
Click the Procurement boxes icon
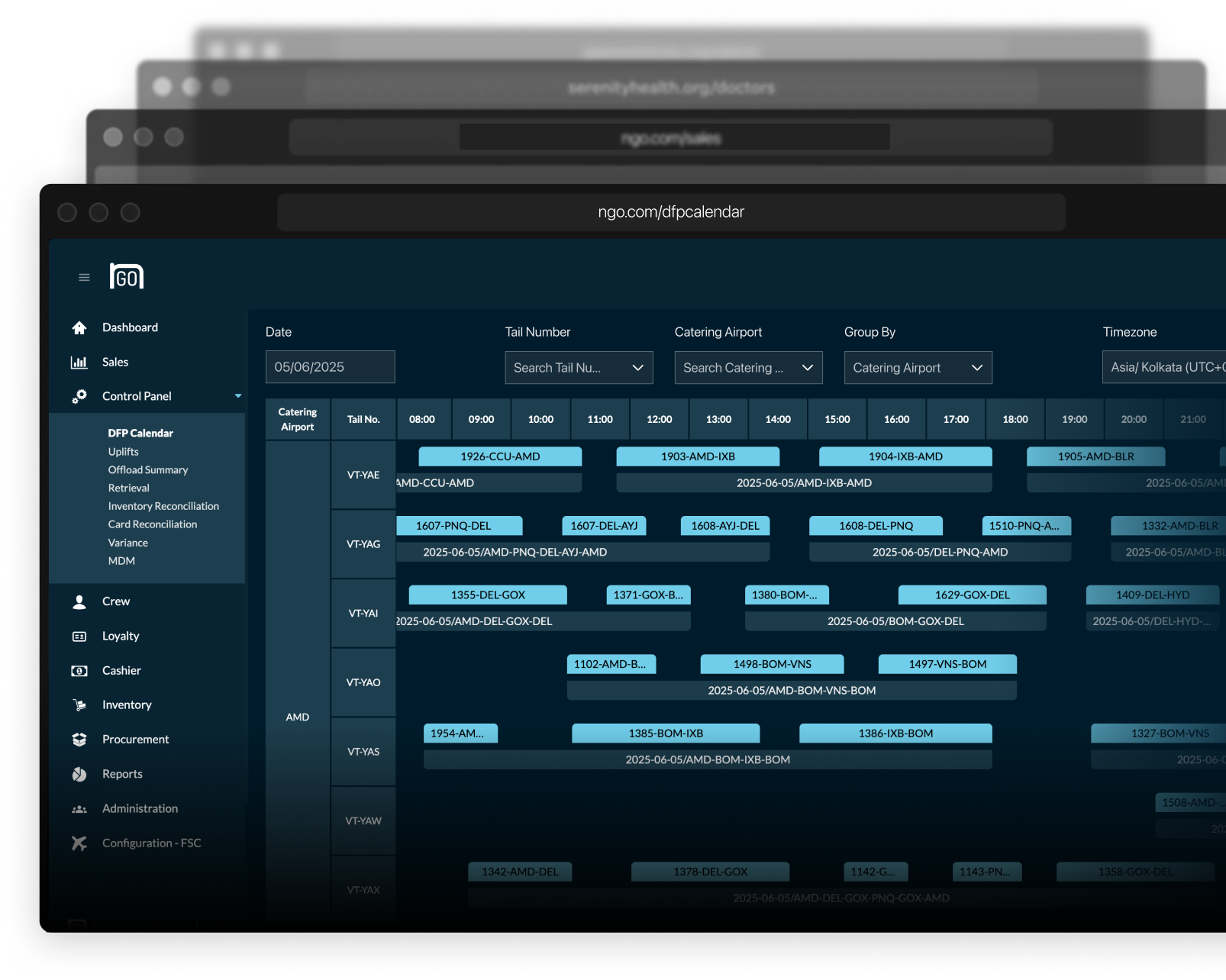pos(79,740)
